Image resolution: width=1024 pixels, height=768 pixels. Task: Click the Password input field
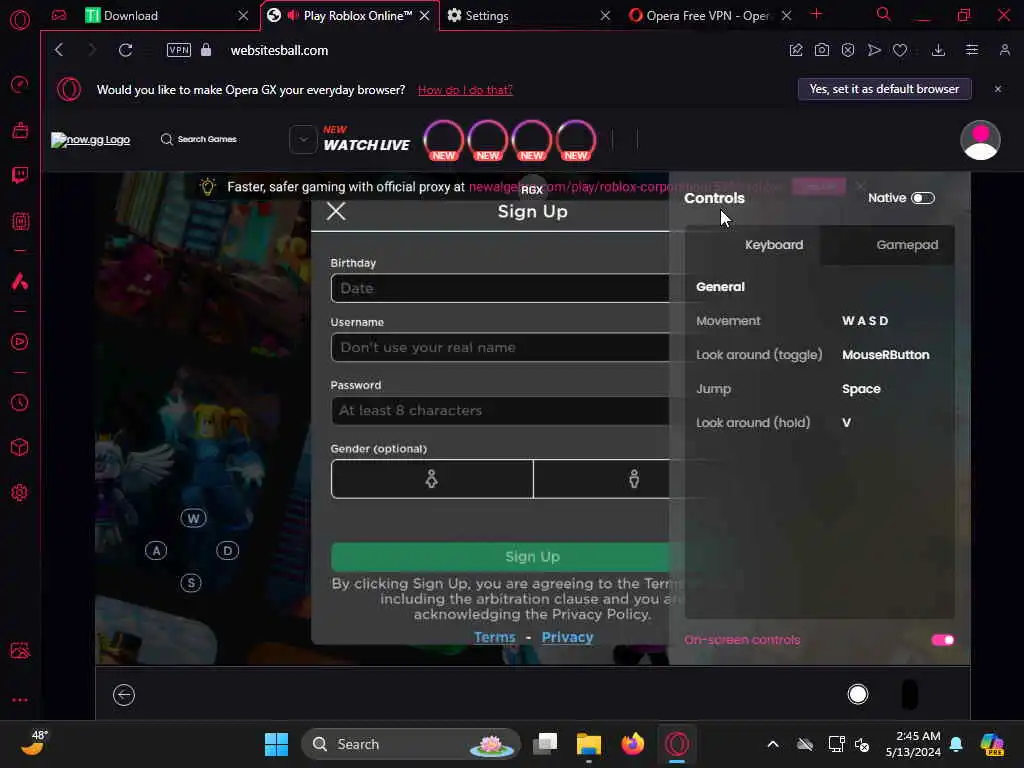[x=500, y=411]
